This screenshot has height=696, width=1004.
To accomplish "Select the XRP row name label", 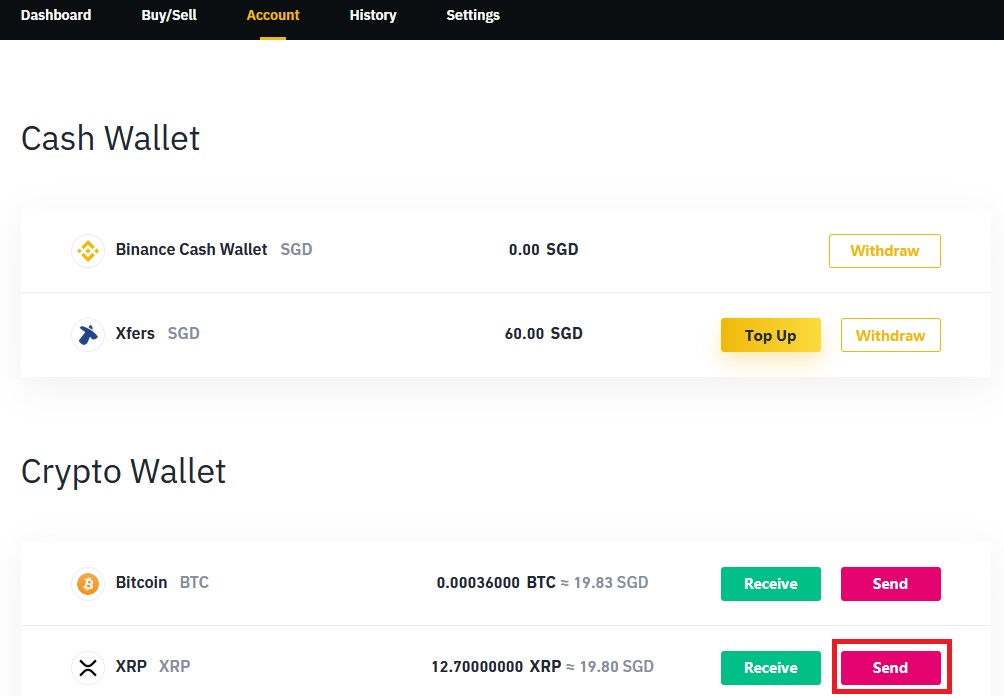I will 131,667.
